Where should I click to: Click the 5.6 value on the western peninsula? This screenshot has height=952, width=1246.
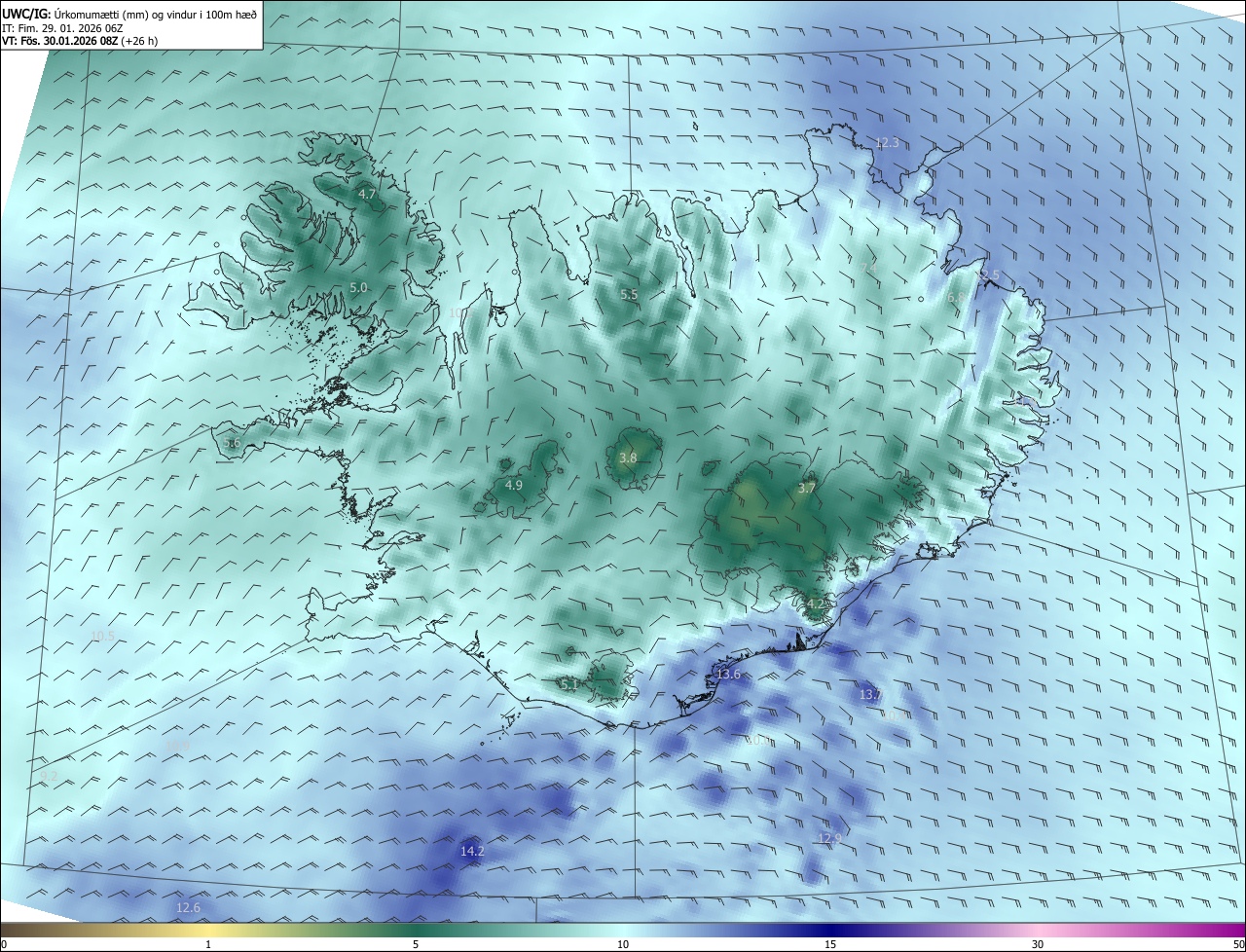pyautogui.click(x=232, y=443)
